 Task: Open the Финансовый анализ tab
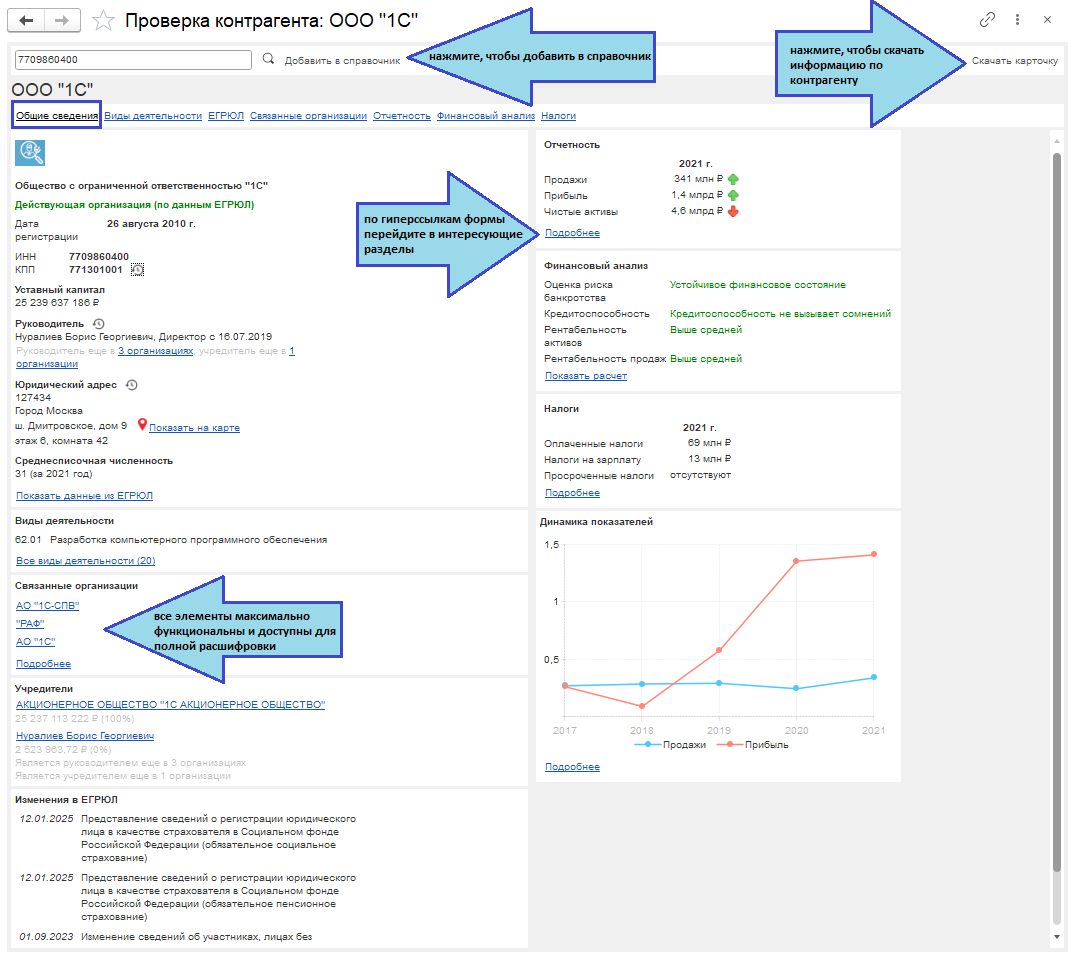coord(486,116)
